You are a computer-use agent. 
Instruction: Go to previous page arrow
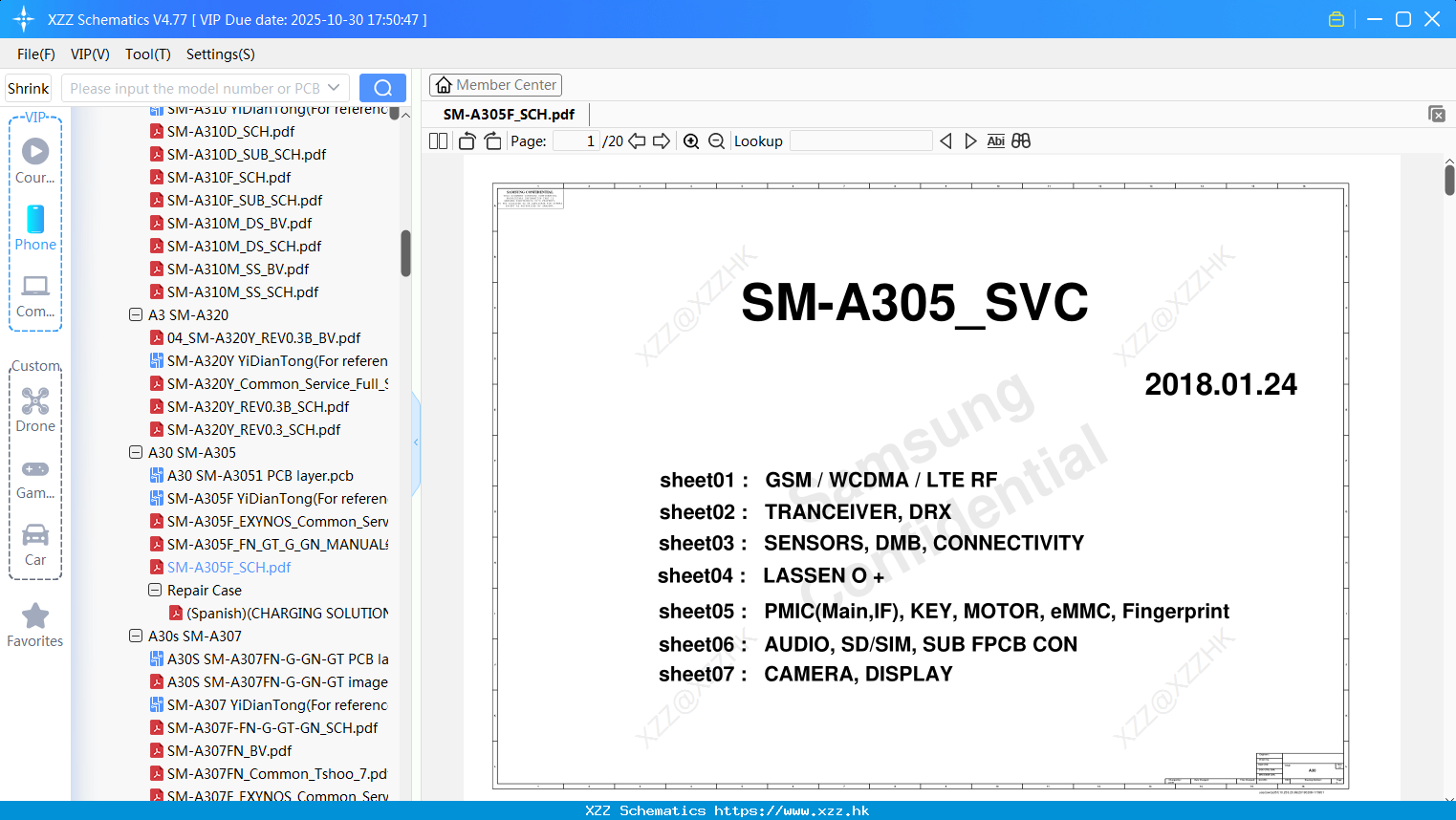(637, 141)
